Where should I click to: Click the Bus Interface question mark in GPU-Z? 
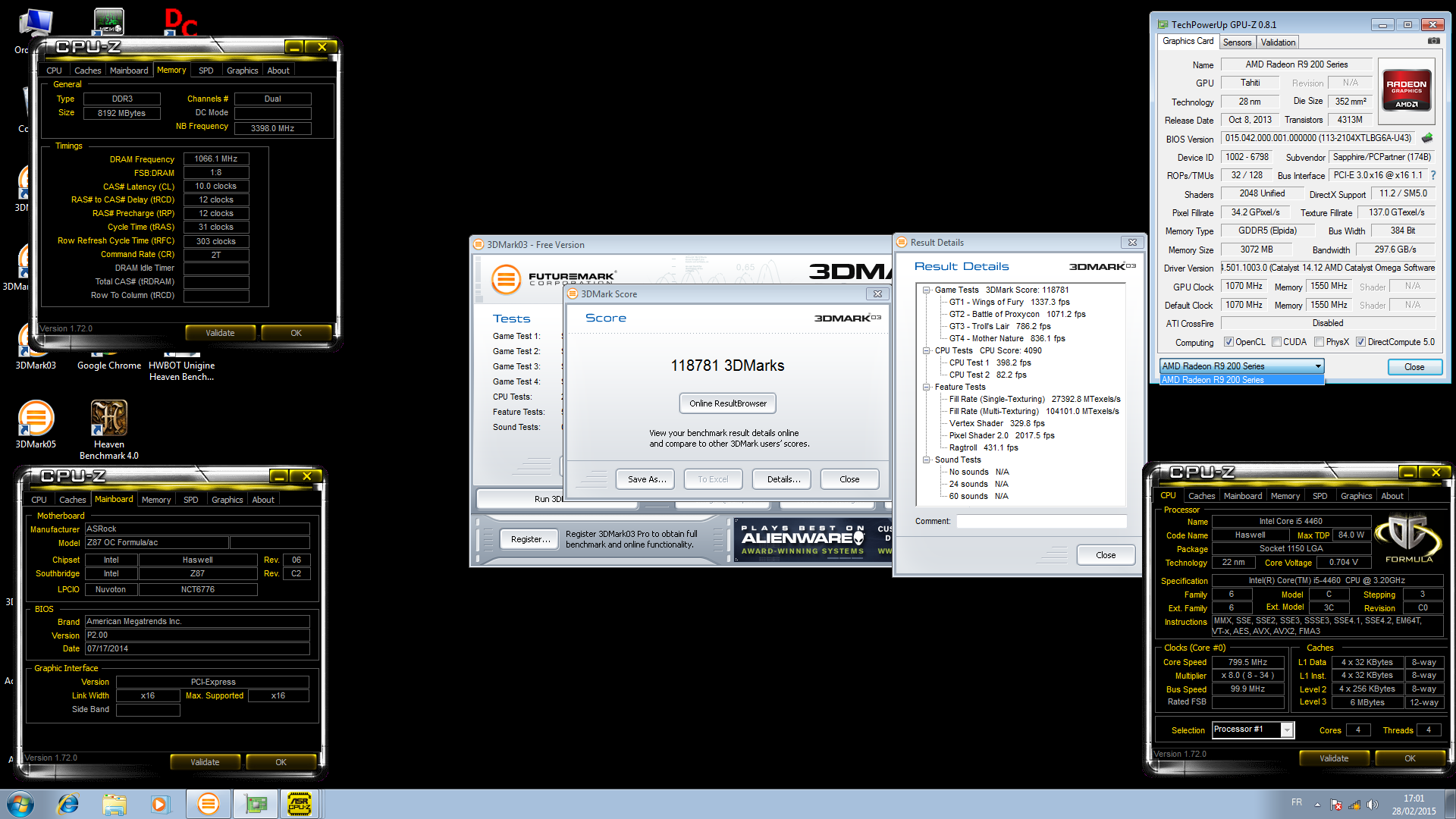pyautogui.click(x=1433, y=175)
